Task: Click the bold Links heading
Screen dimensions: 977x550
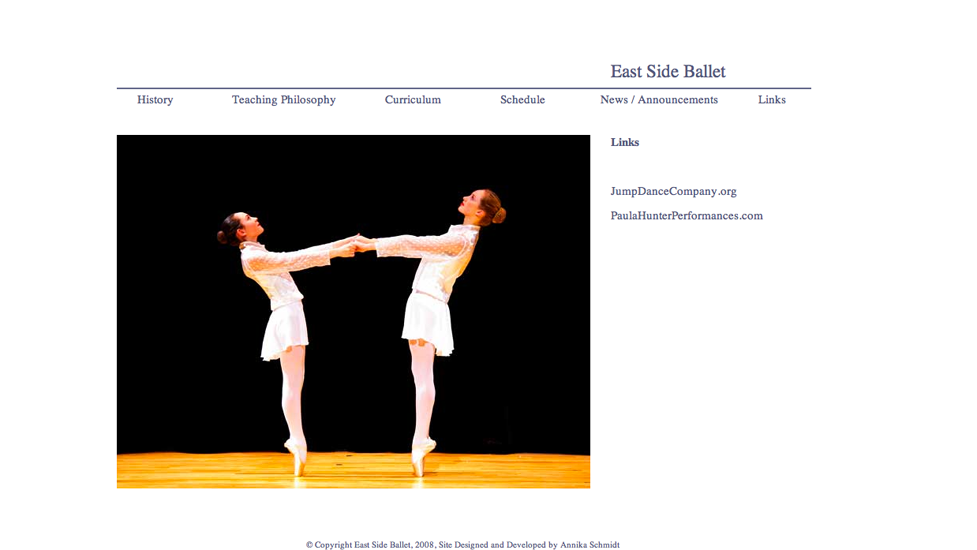Action: coord(625,142)
